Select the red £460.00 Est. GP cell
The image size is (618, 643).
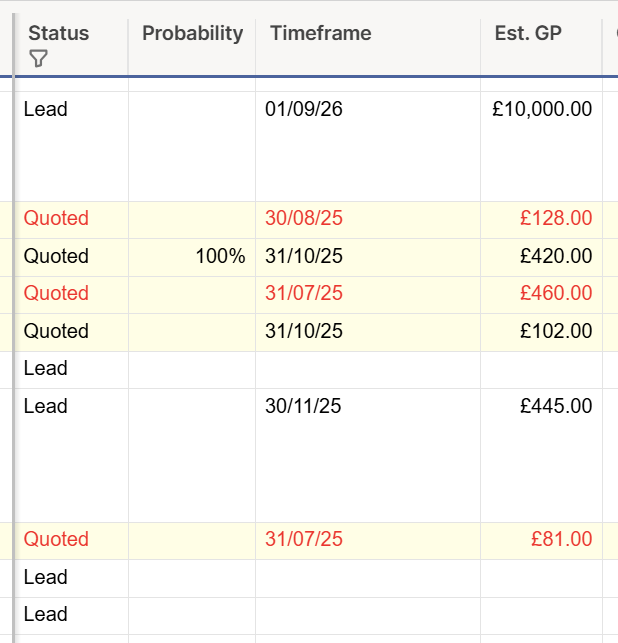(x=541, y=295)
